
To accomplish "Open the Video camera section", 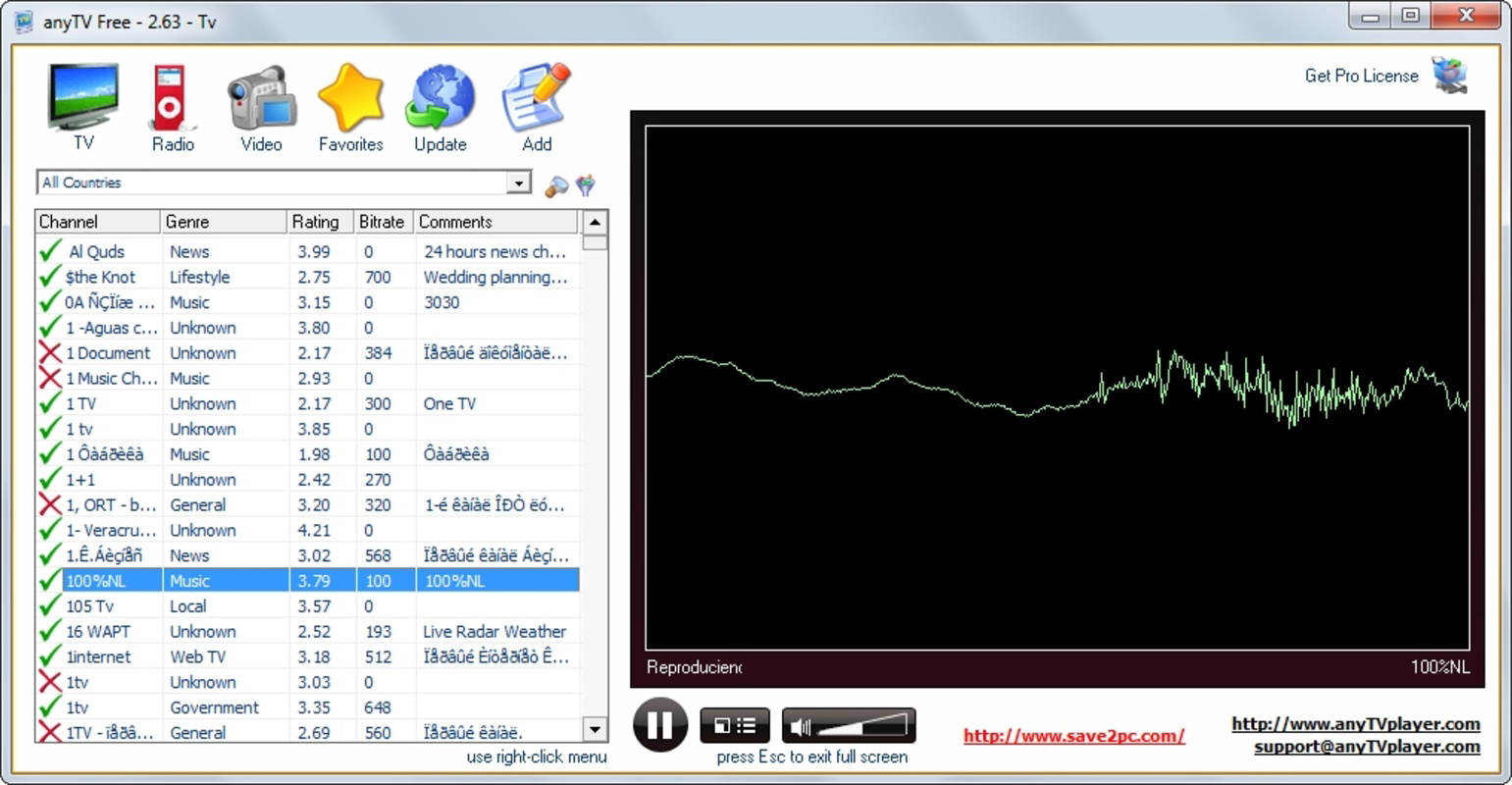I will point(261,106).
